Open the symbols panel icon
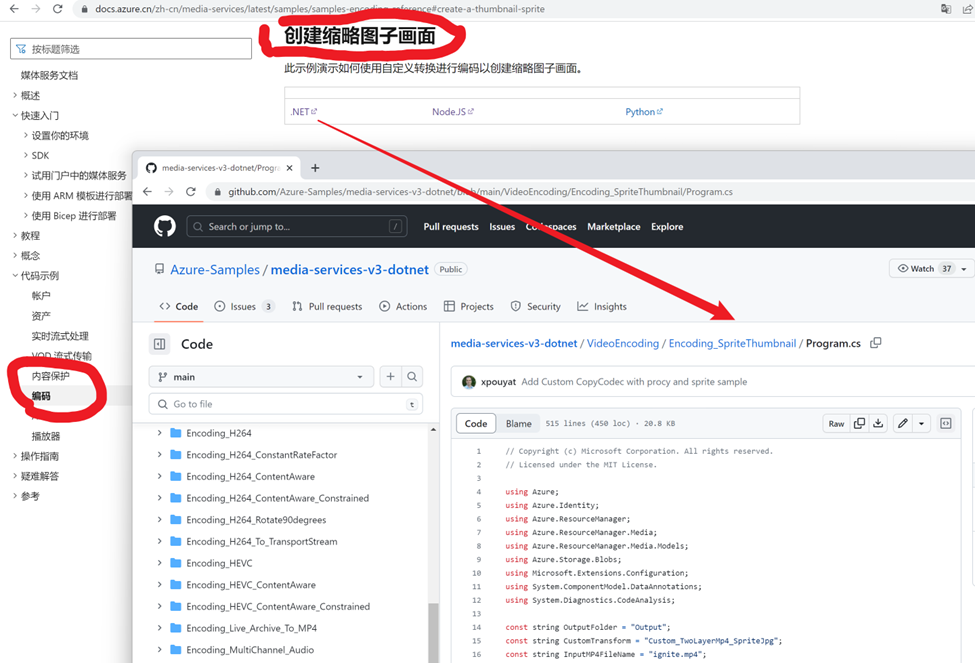This screenshot has height=663, width=975. 945,424
